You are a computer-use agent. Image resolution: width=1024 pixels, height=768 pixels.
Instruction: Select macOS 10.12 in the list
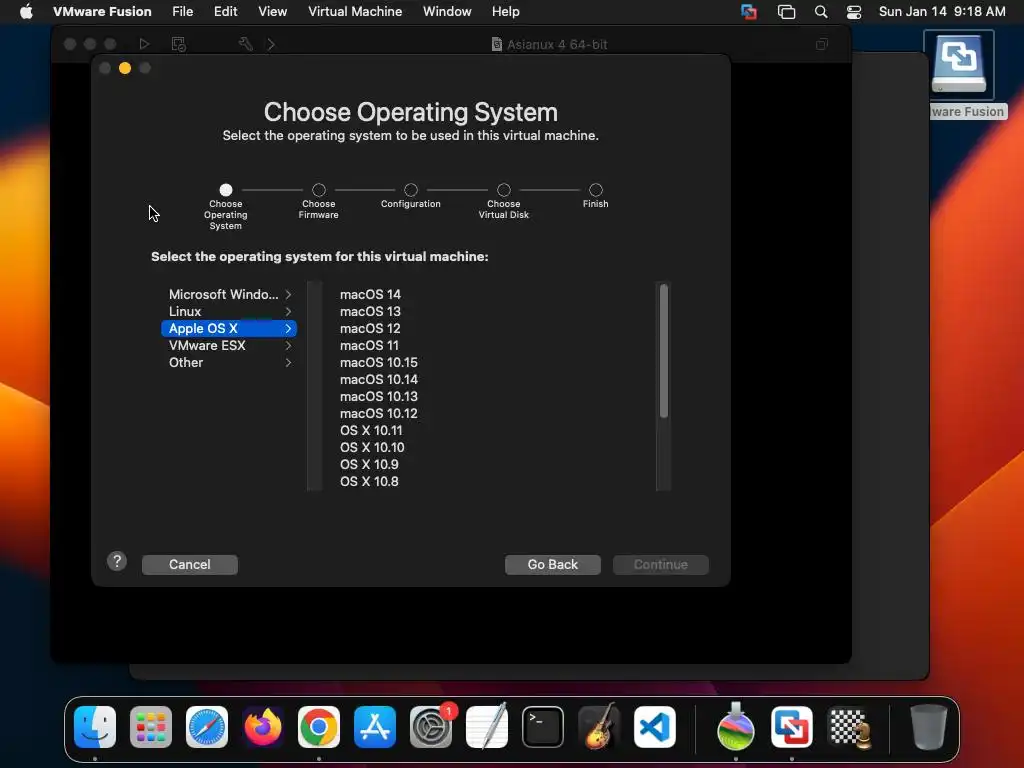pos(379,413)
